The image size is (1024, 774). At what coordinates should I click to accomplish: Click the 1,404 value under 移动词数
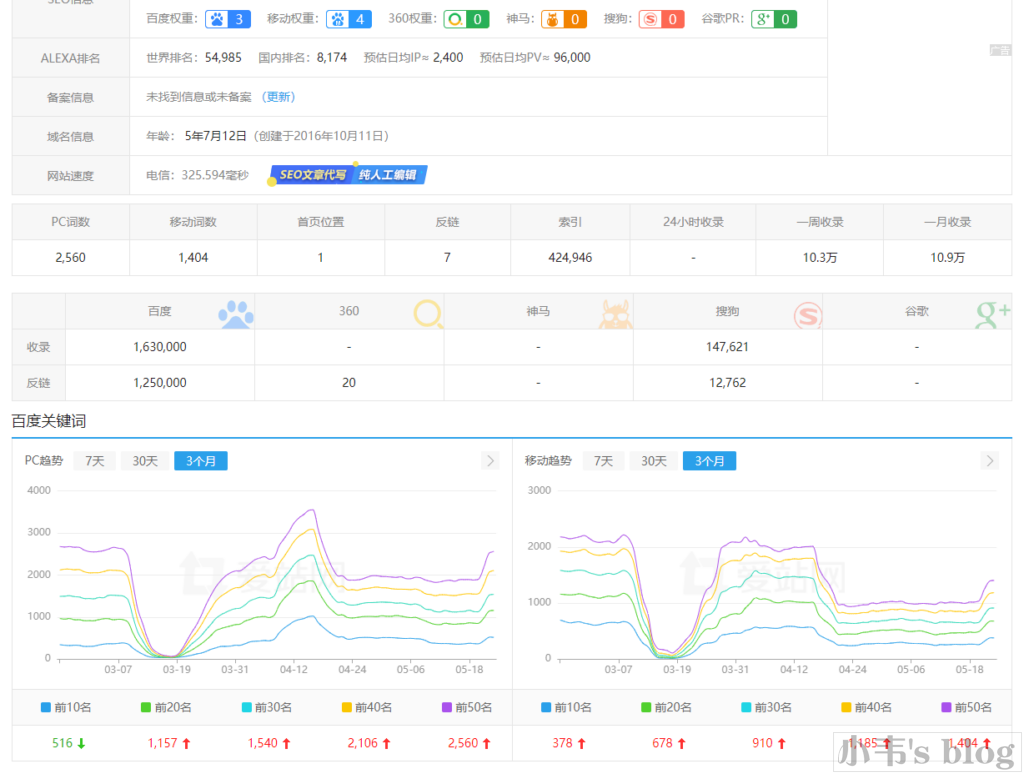pos(193,257)
